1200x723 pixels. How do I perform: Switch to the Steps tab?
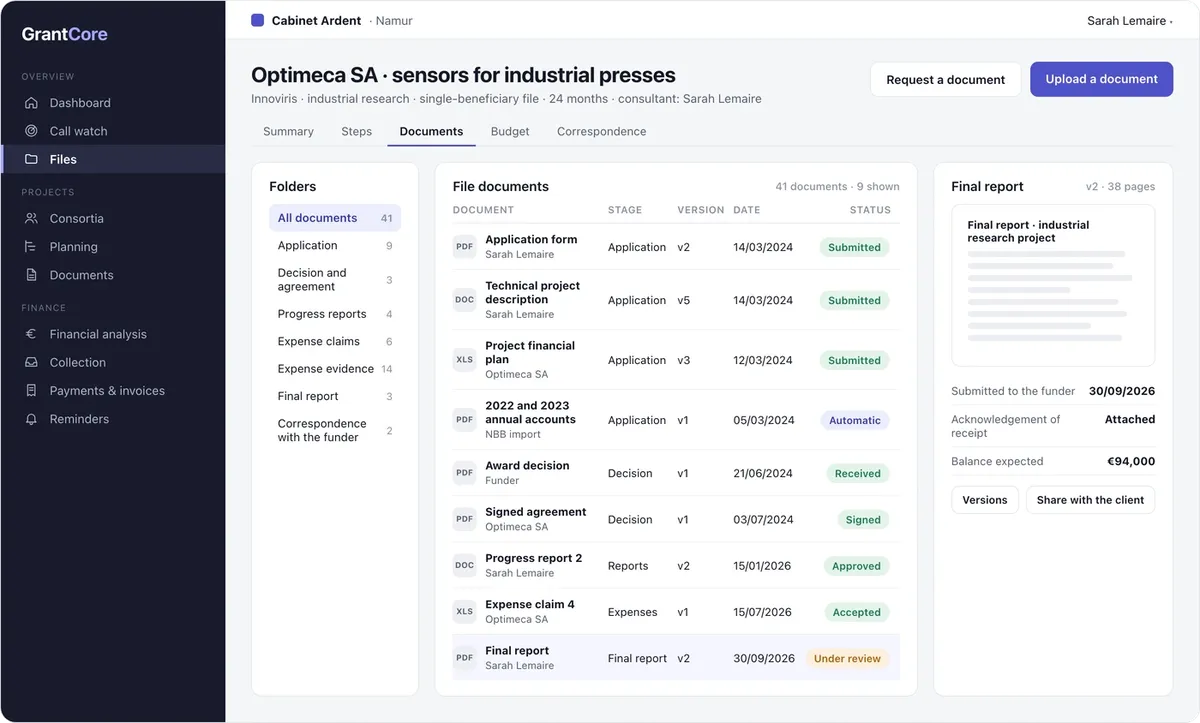[x=356, y=131]
